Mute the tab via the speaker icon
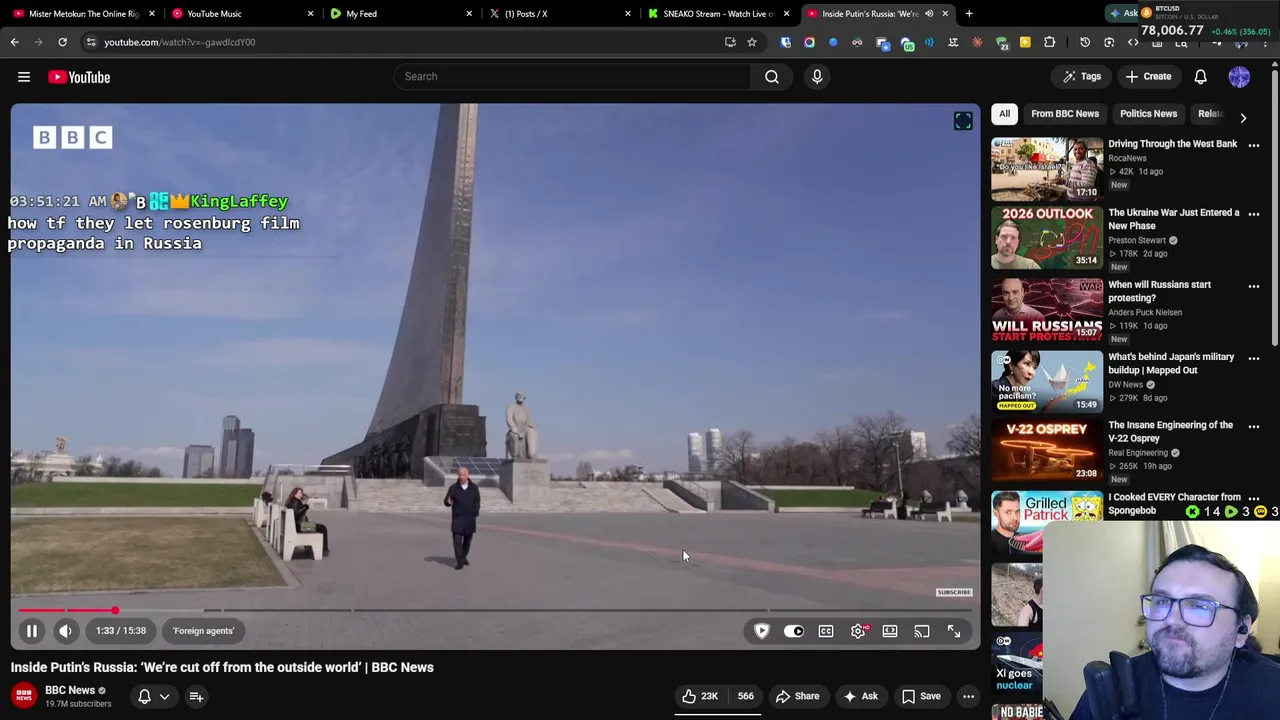The height and width of the screenshot is (720, 1280). point(929,13)
